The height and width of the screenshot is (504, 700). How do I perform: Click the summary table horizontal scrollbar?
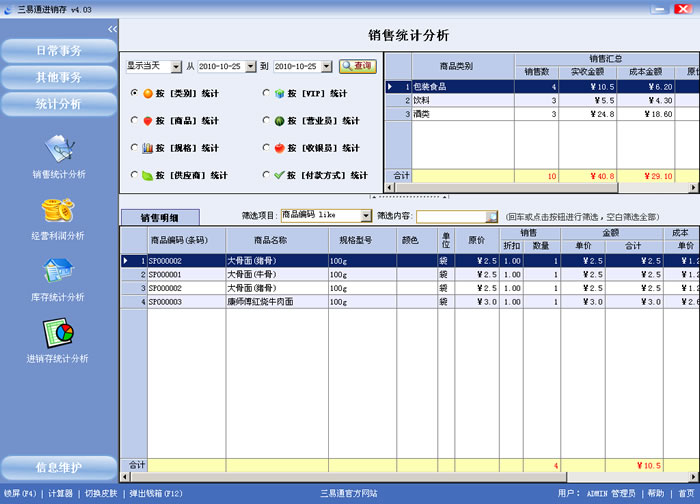point(506,188)
